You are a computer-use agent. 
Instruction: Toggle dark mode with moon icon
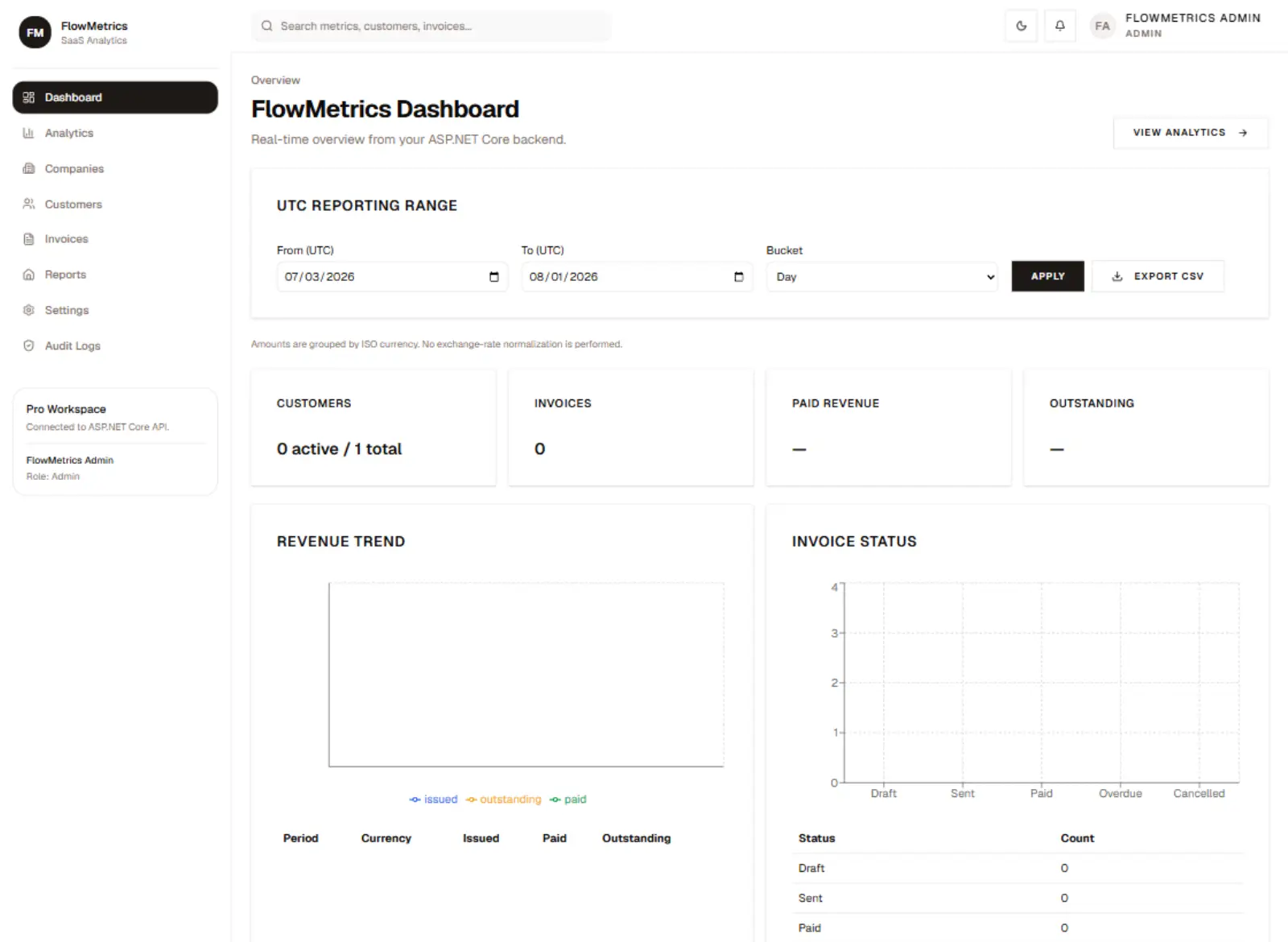[1022, 26]
